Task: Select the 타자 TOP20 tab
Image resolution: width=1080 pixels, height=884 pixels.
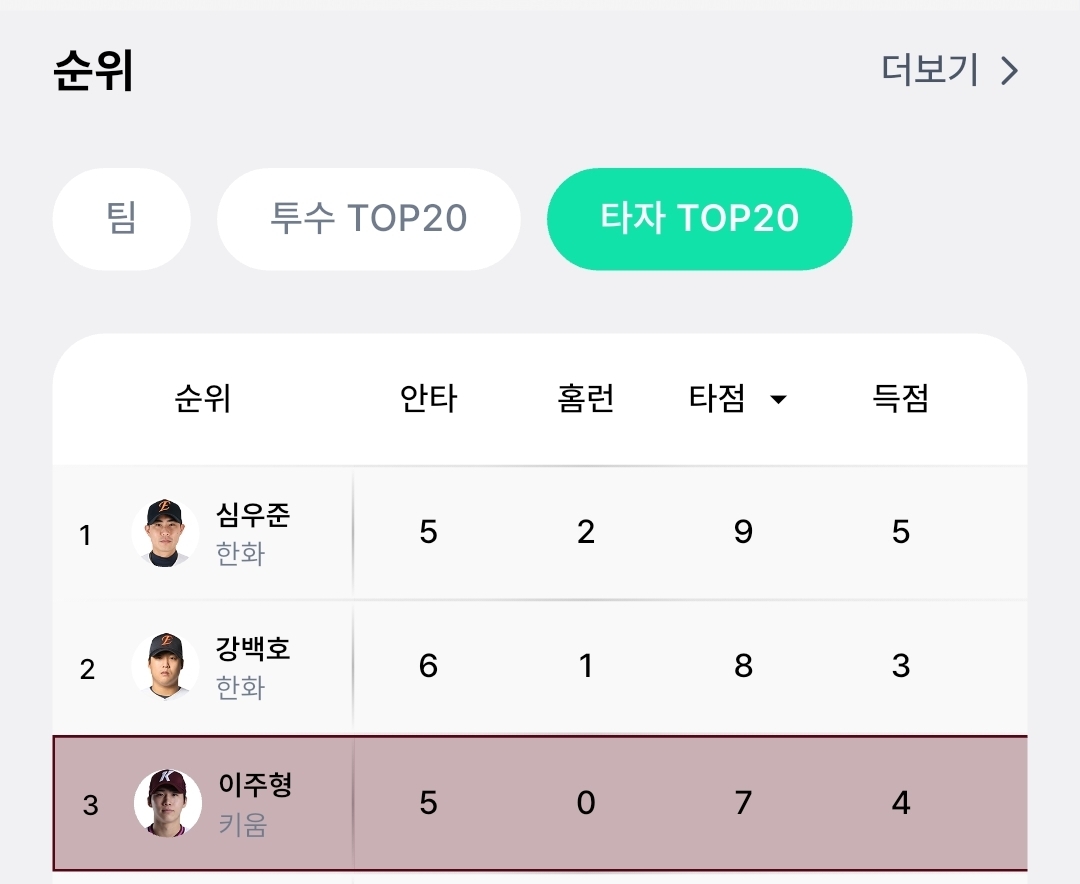Action: [699, 219]
